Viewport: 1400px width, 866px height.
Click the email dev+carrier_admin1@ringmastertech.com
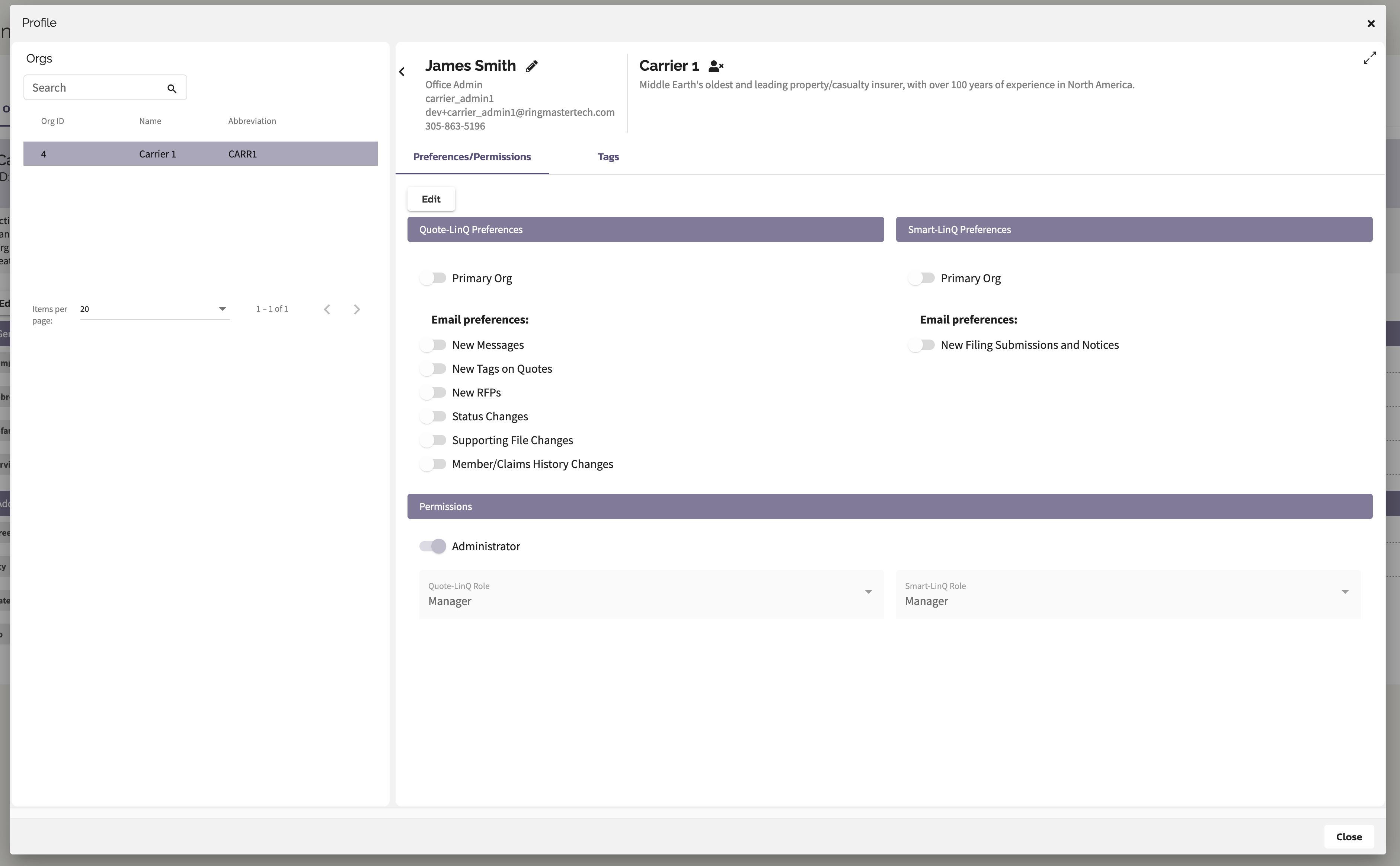tap(520, 112)
